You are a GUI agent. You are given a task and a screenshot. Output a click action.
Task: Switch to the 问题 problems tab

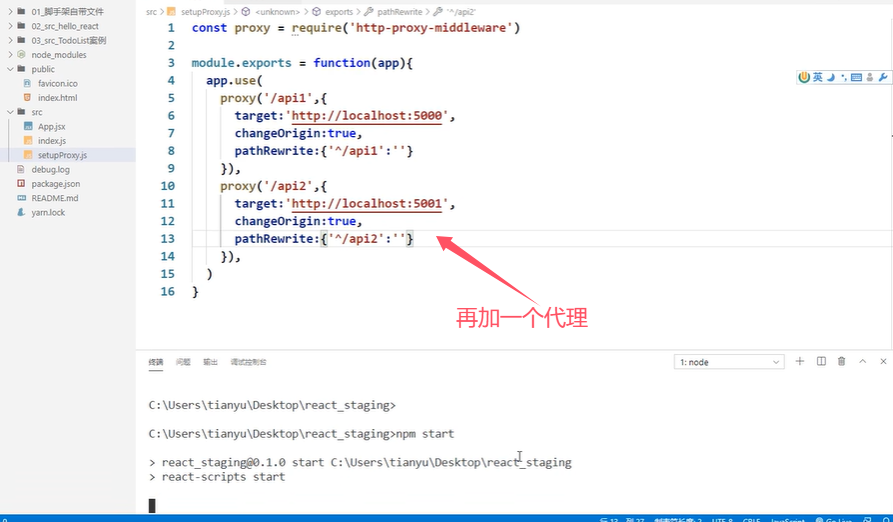[x=183, y=362]
